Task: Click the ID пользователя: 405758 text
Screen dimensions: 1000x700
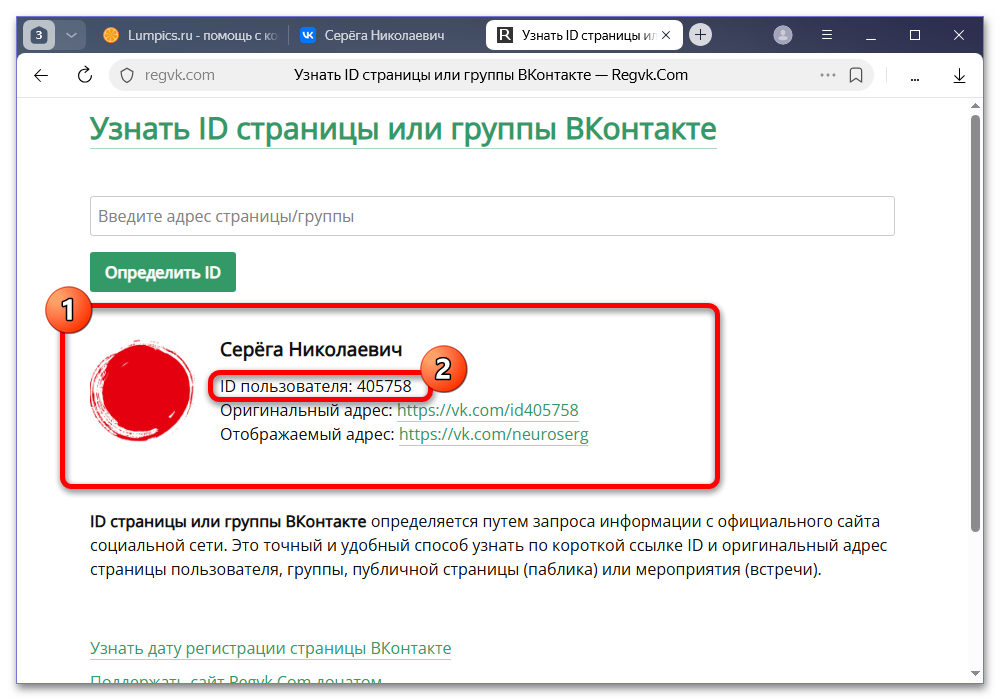Action: point(316,386)
